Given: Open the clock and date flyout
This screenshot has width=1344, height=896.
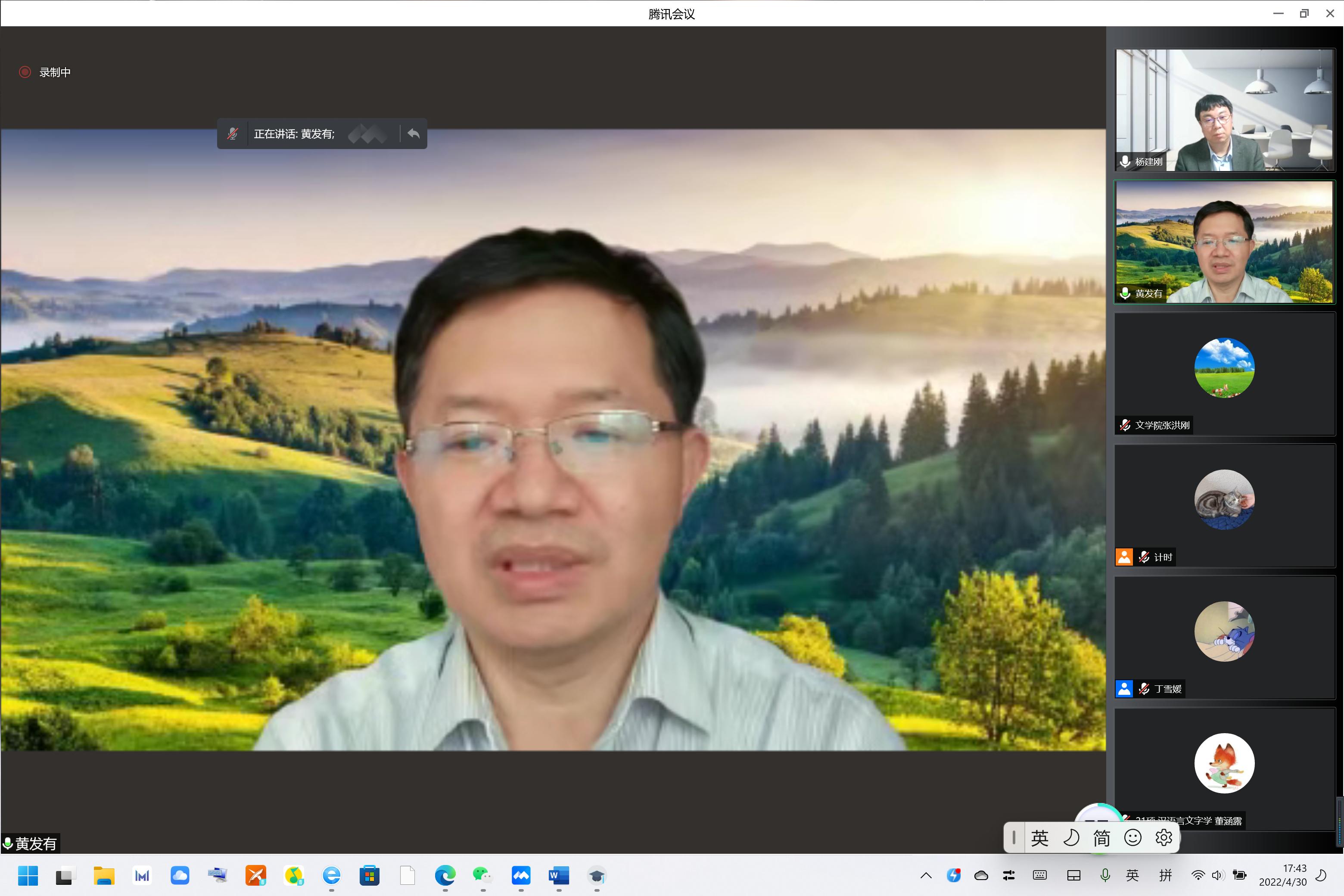Looking at the screenshot, I should coord(1282,875).
